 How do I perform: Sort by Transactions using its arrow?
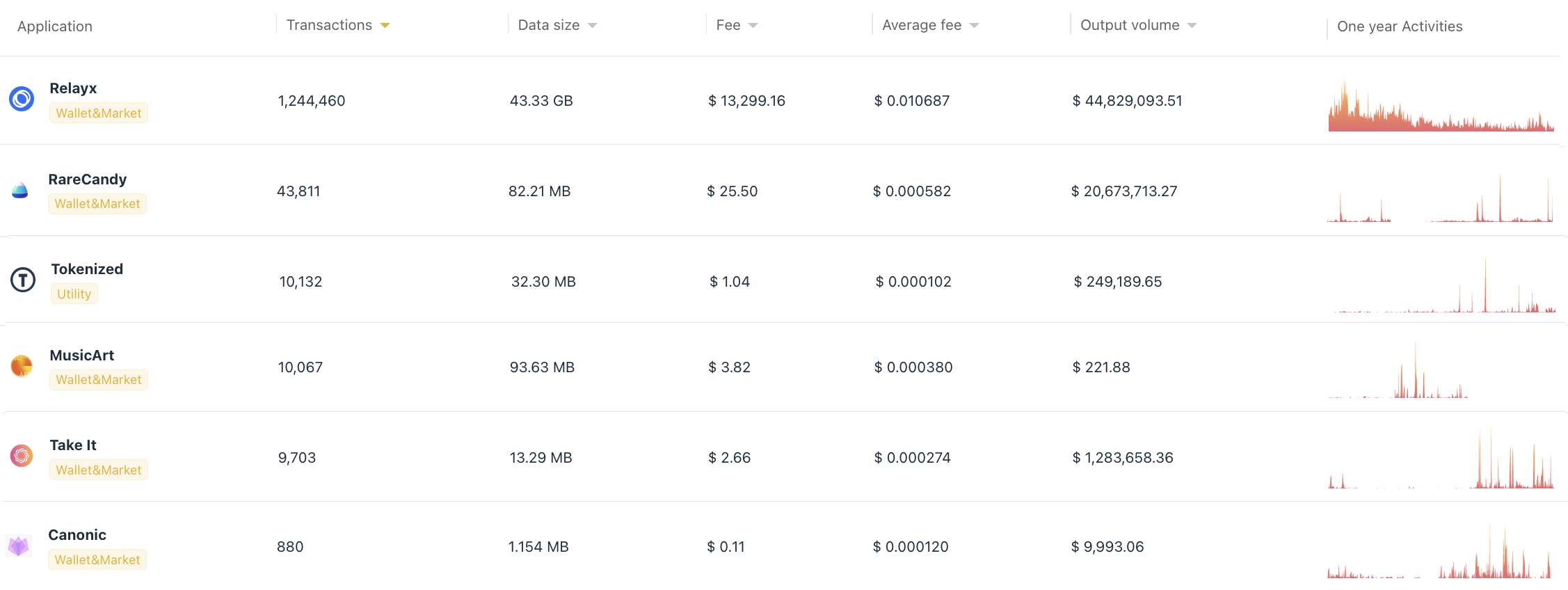385,26
